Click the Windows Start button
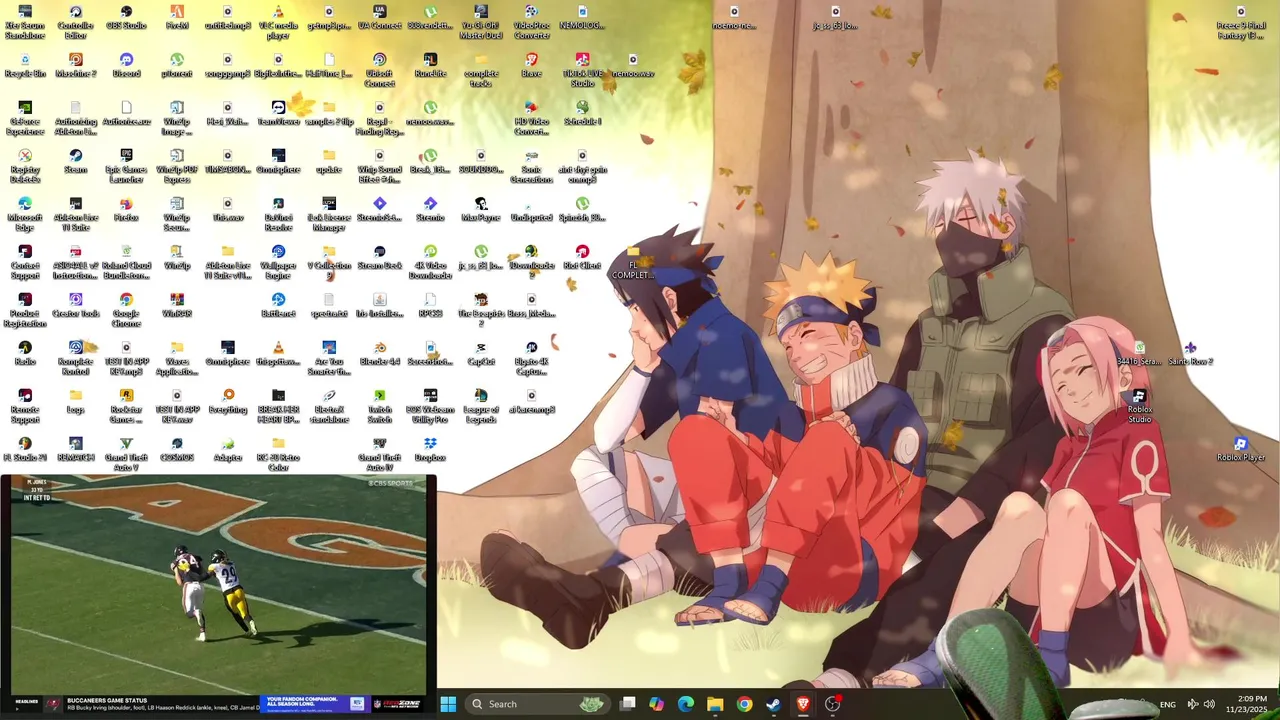The height and width of the screenshot is (720, 1280). (x=448, y=704)
